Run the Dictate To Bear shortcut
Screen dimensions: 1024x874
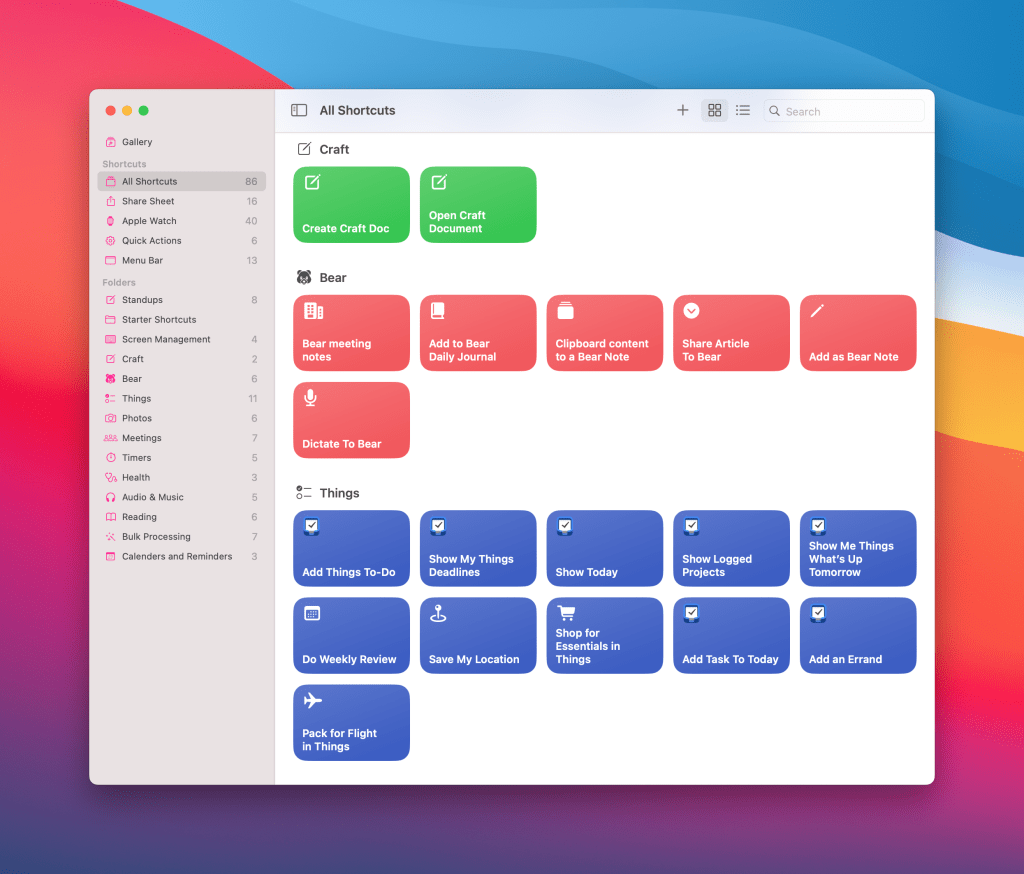pyautogui.click(x=352, y=421)
